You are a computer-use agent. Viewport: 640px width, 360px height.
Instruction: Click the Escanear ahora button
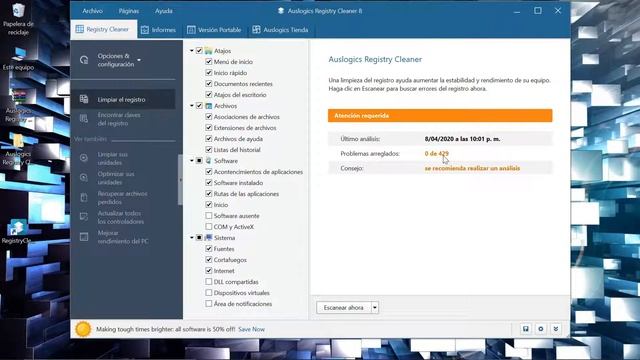click(x=343, y=307)
